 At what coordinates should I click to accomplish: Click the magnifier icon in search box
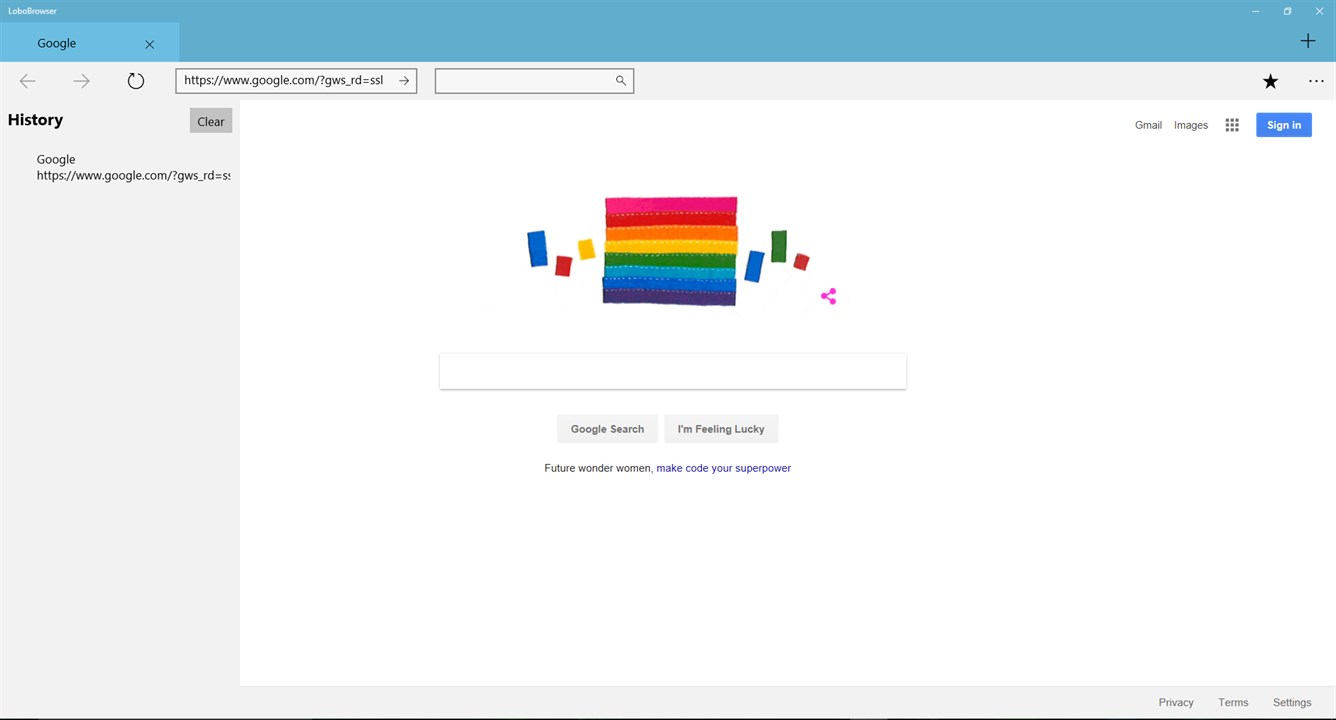tap(621, 81)
